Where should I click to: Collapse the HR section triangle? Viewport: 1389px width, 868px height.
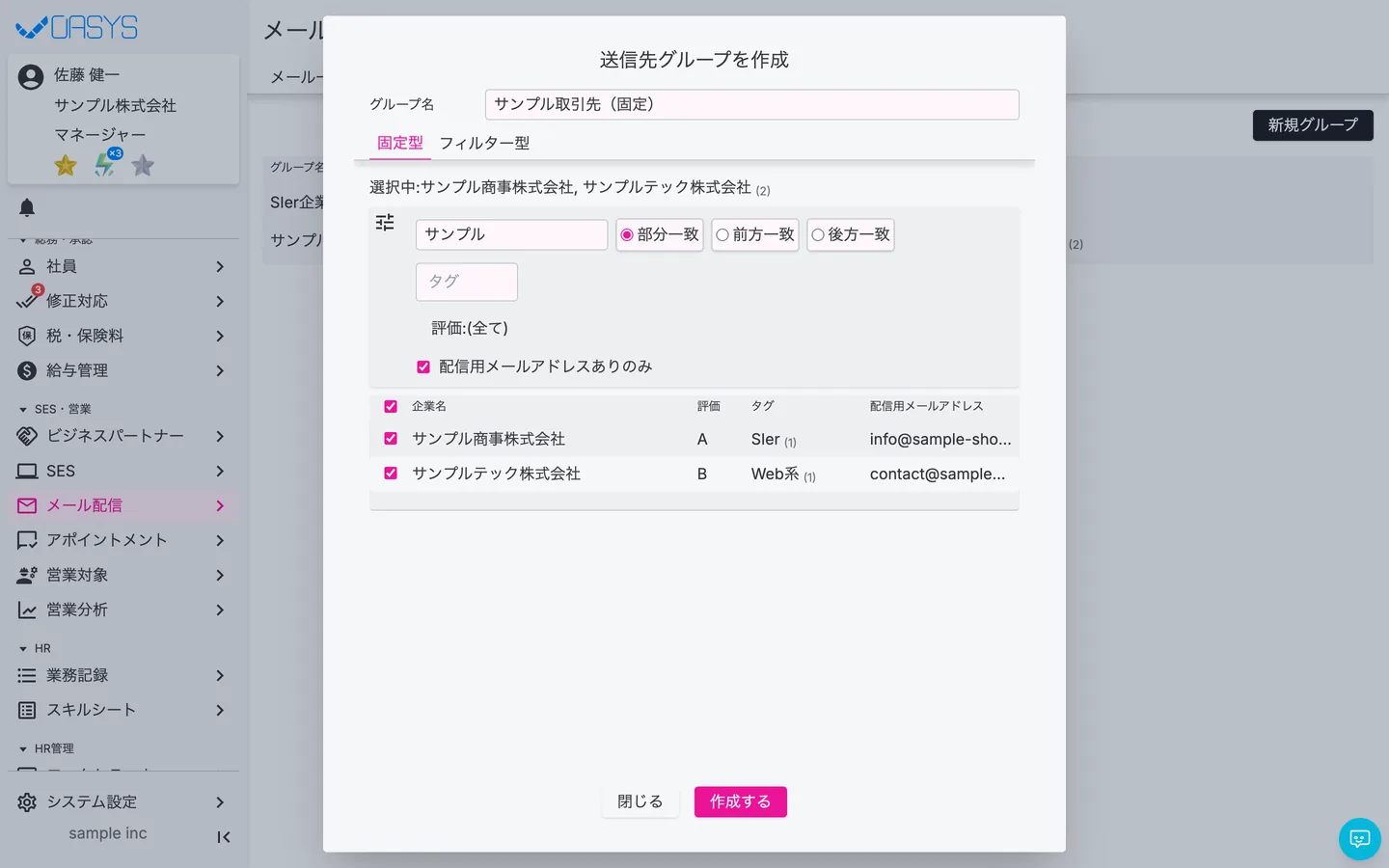click(x=23, y=649)
